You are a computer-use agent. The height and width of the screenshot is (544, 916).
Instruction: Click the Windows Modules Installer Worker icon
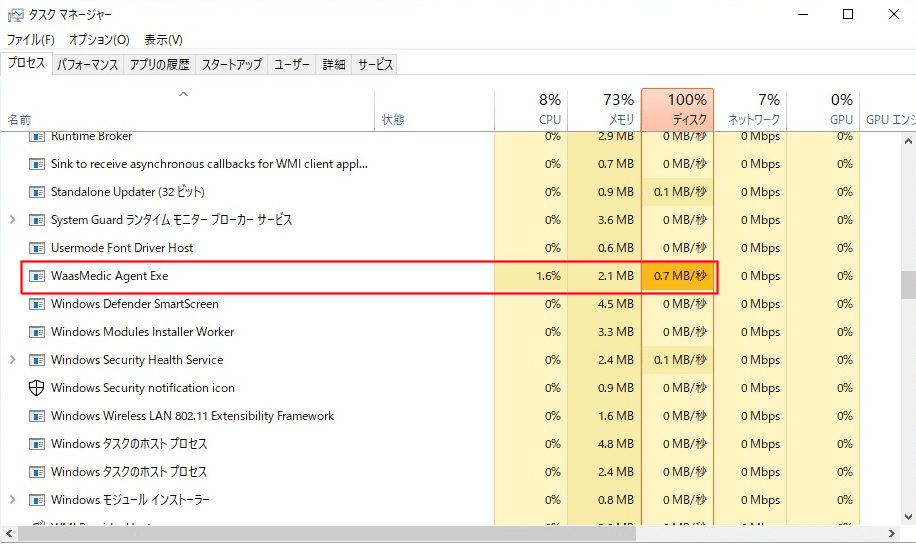[x=36, y=332]
